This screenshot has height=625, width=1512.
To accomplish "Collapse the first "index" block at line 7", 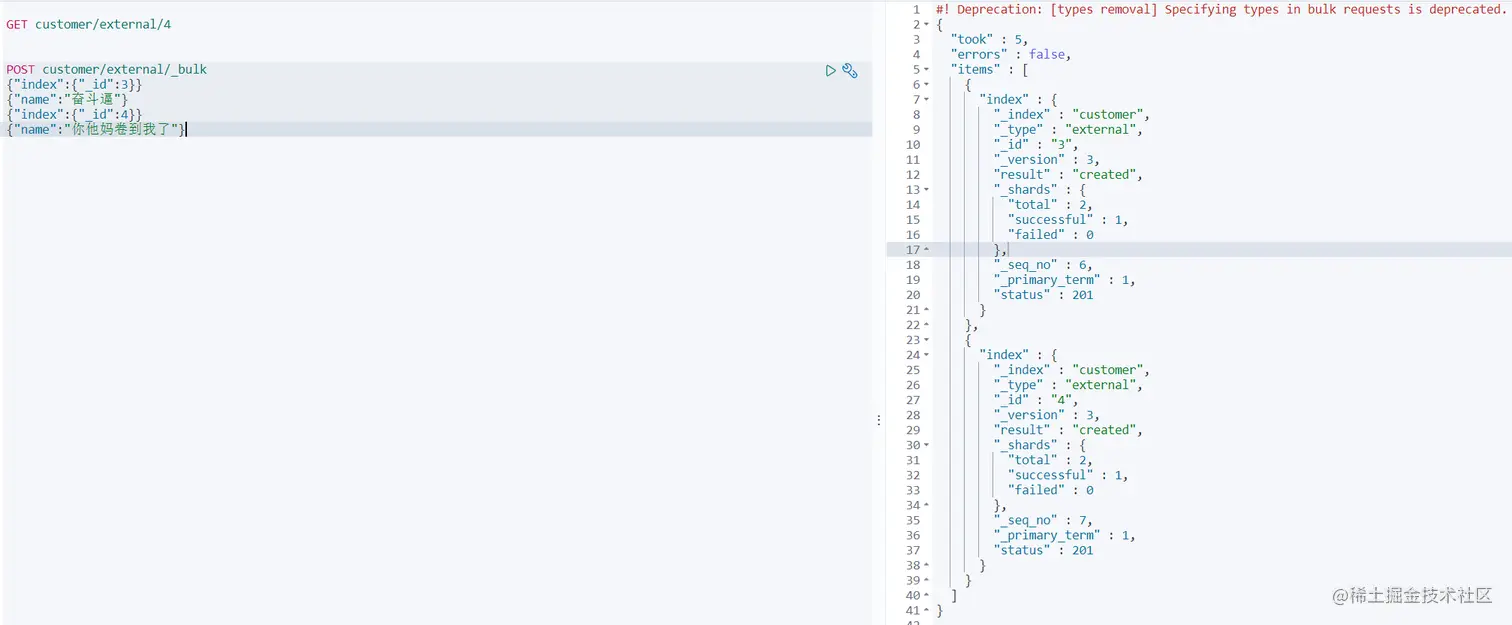I will click(x=927, y=99).
